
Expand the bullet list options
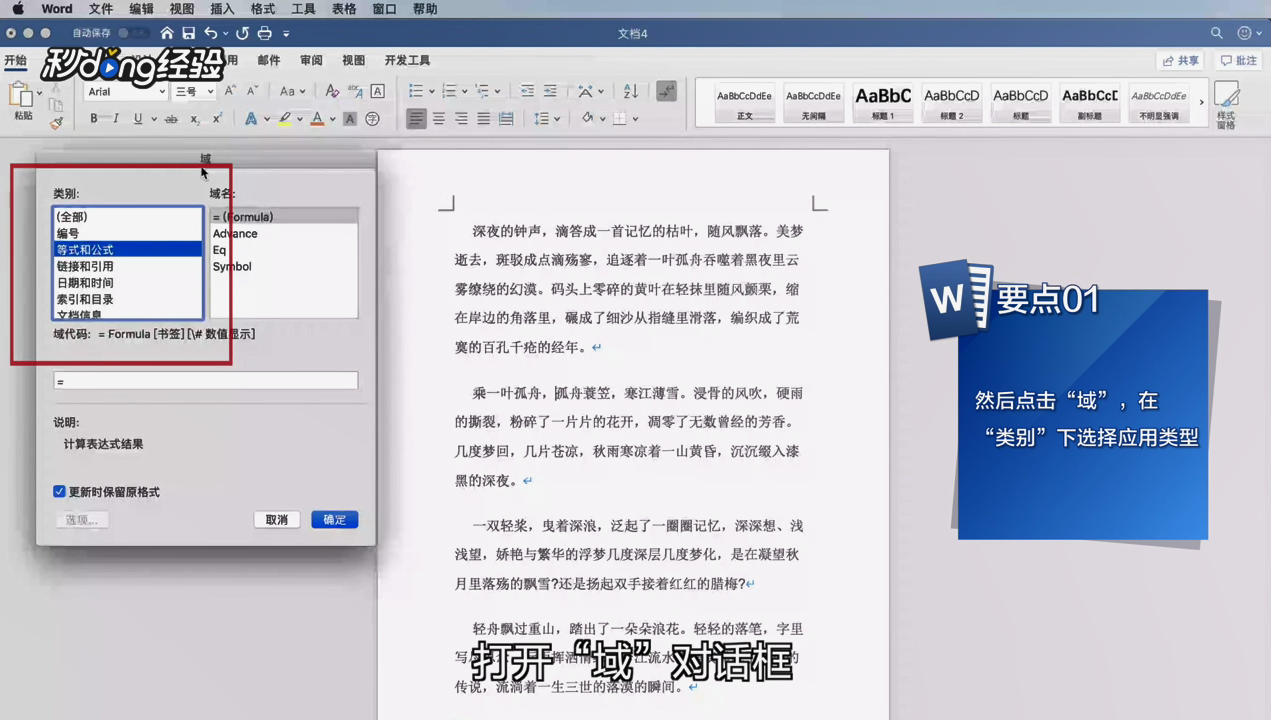click(x=432, y=92)
